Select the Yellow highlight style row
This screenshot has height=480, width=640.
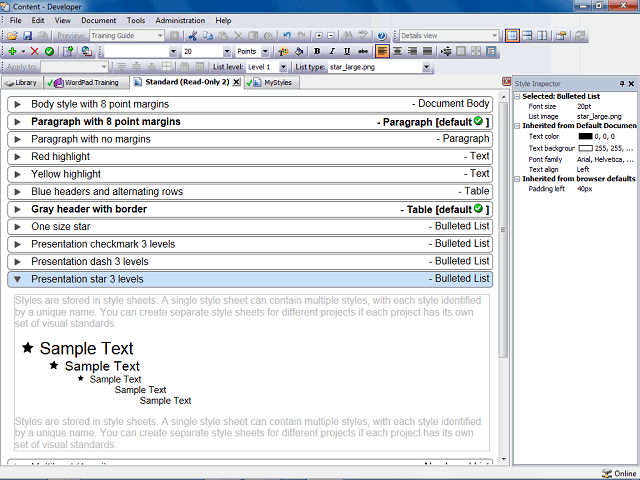tap(250, 174)
